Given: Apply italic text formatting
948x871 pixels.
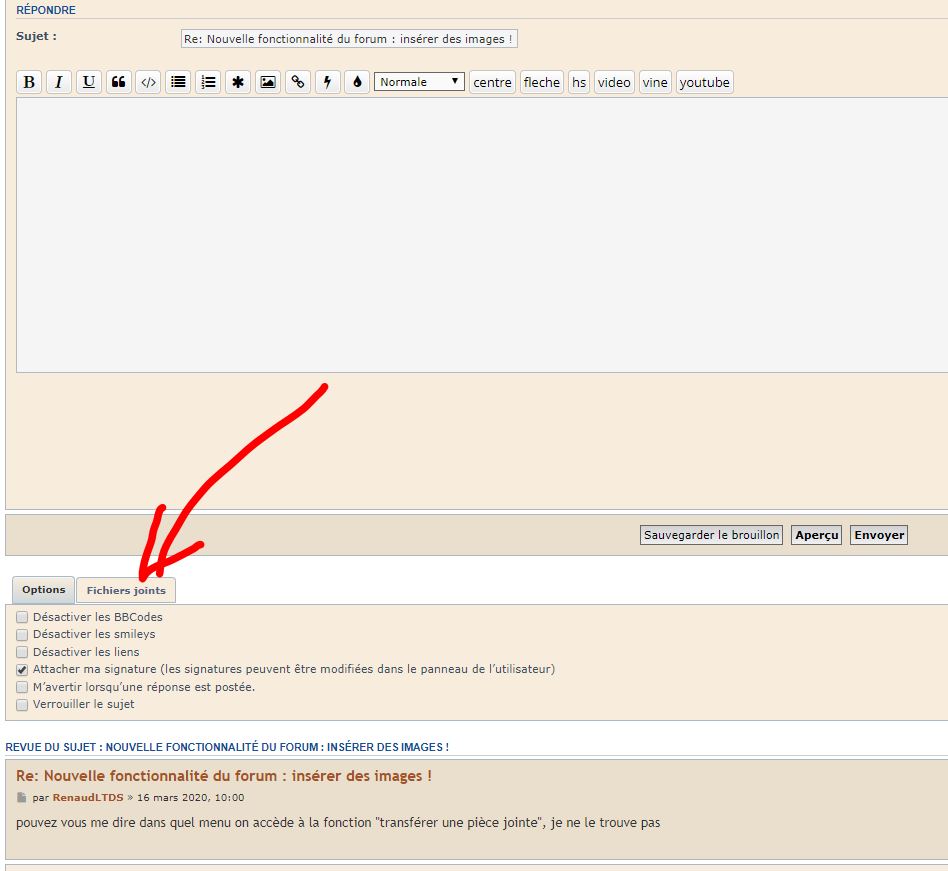Looking at the screenshot, I should pyautogui.click(x=59, y=82).
